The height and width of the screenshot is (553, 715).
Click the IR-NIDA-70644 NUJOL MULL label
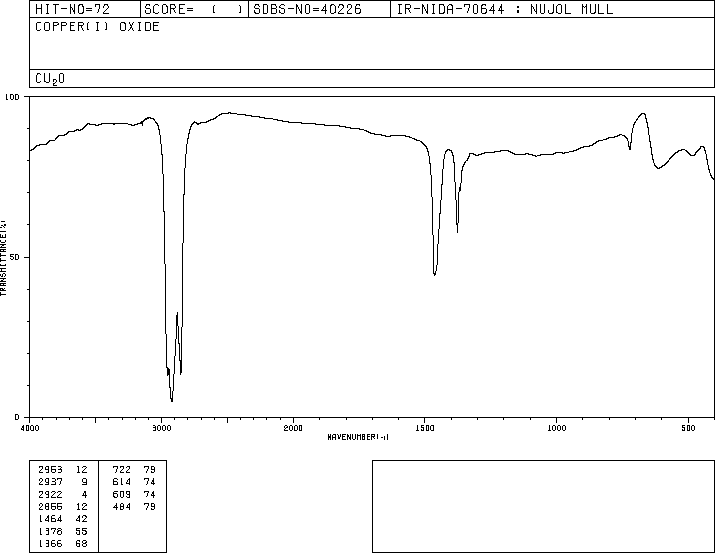tap(505, 9)
